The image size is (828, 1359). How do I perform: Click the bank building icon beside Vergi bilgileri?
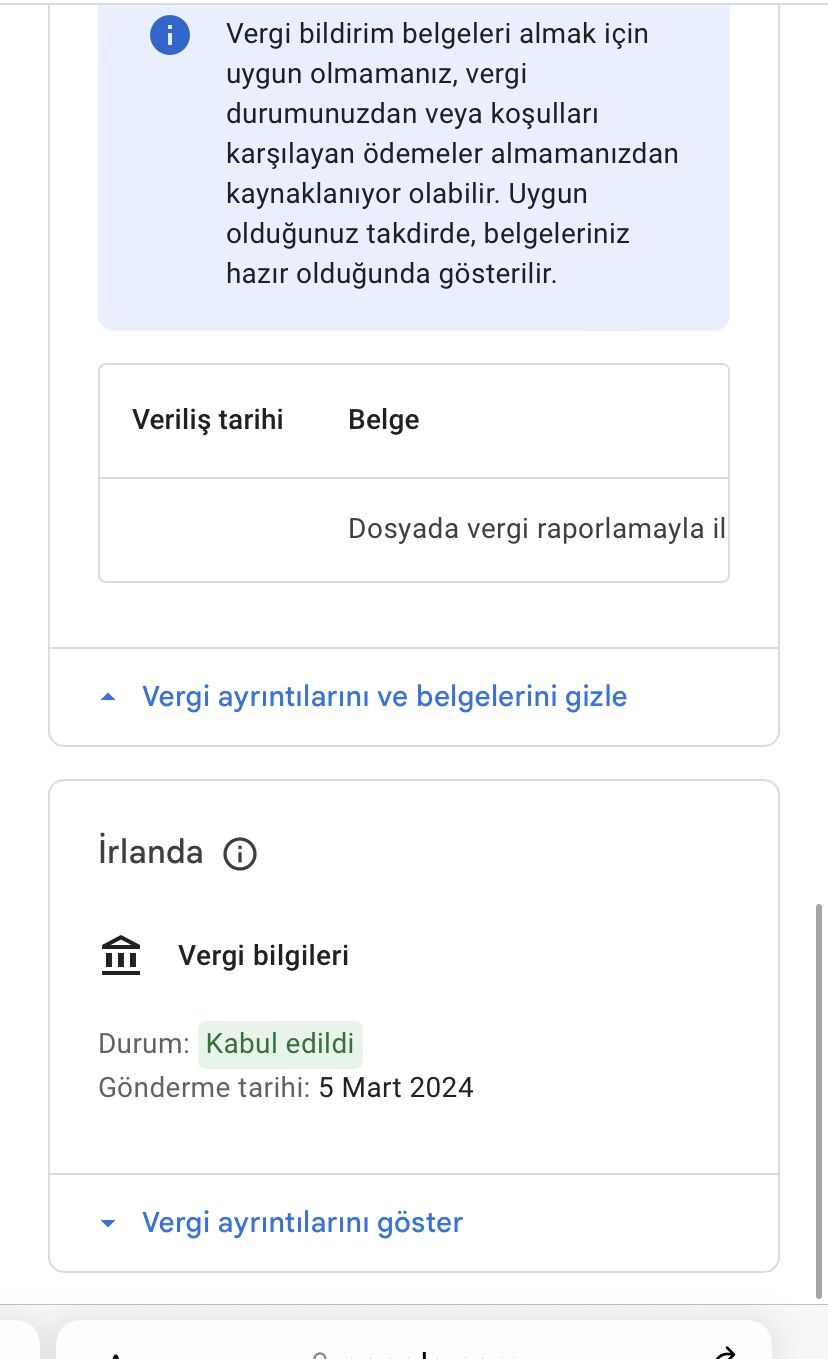[x=121, y=955]
